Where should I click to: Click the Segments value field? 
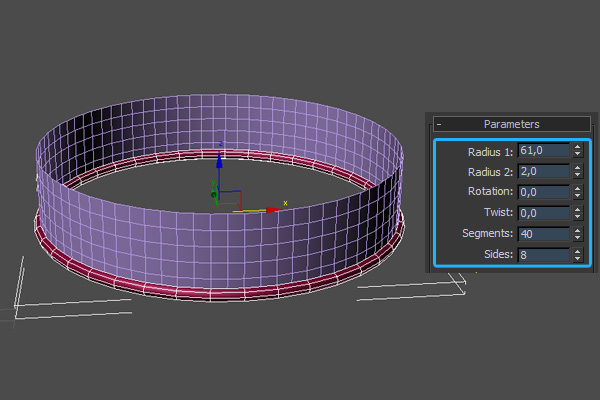542,234
